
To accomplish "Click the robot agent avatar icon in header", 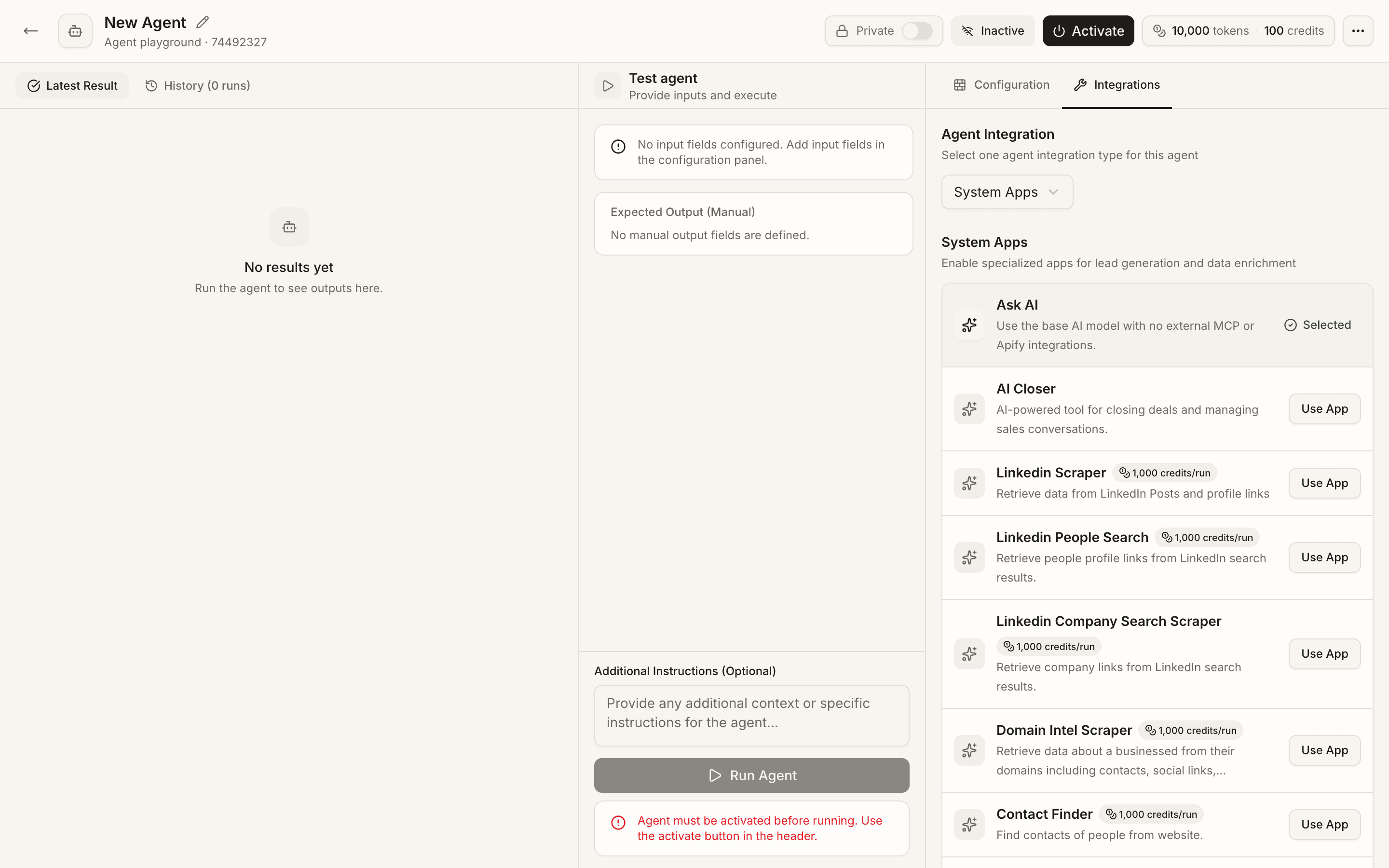I will coord(75,31).
